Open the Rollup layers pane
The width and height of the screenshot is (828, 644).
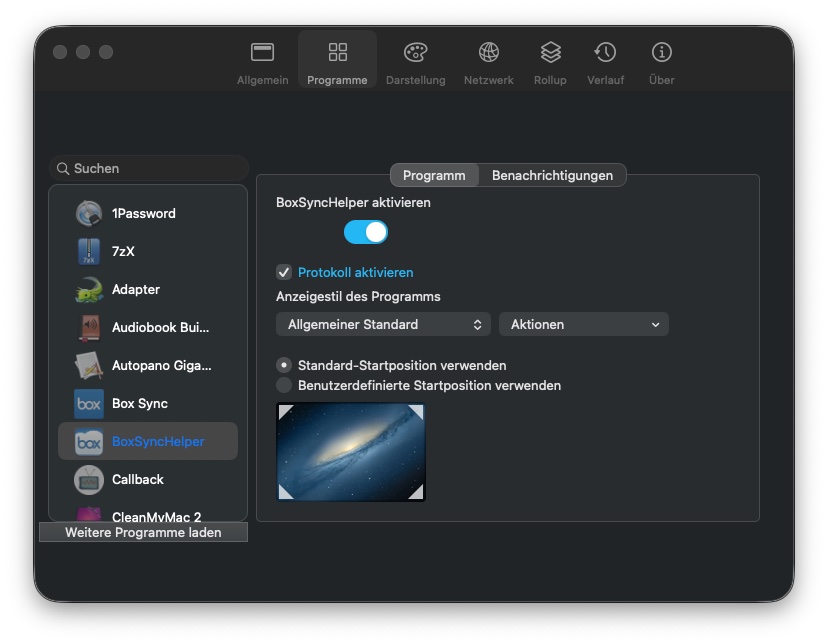550,62
